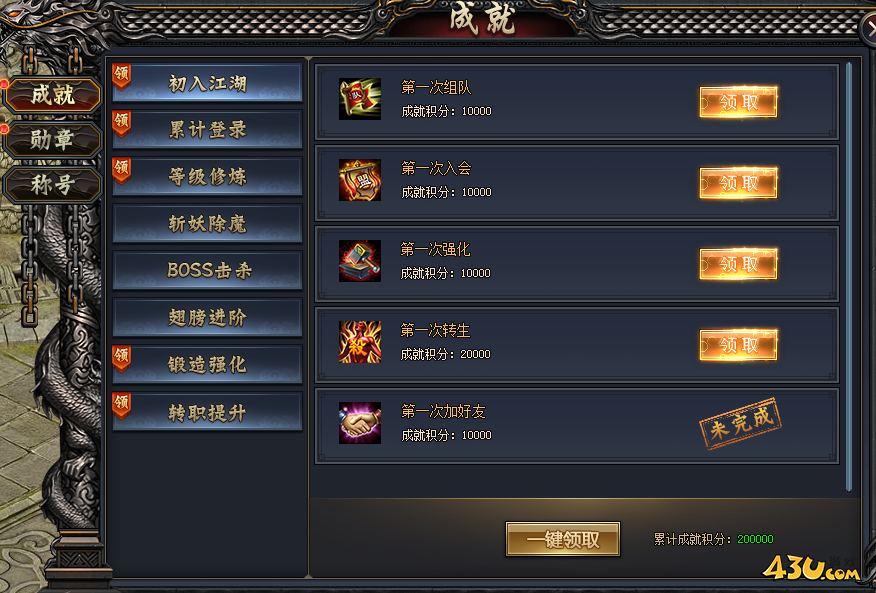The height and width of the screenshot is (593, 876).
Task: Click the 未完成 stamp on 第一次加好友
Action: pos(740,423)
